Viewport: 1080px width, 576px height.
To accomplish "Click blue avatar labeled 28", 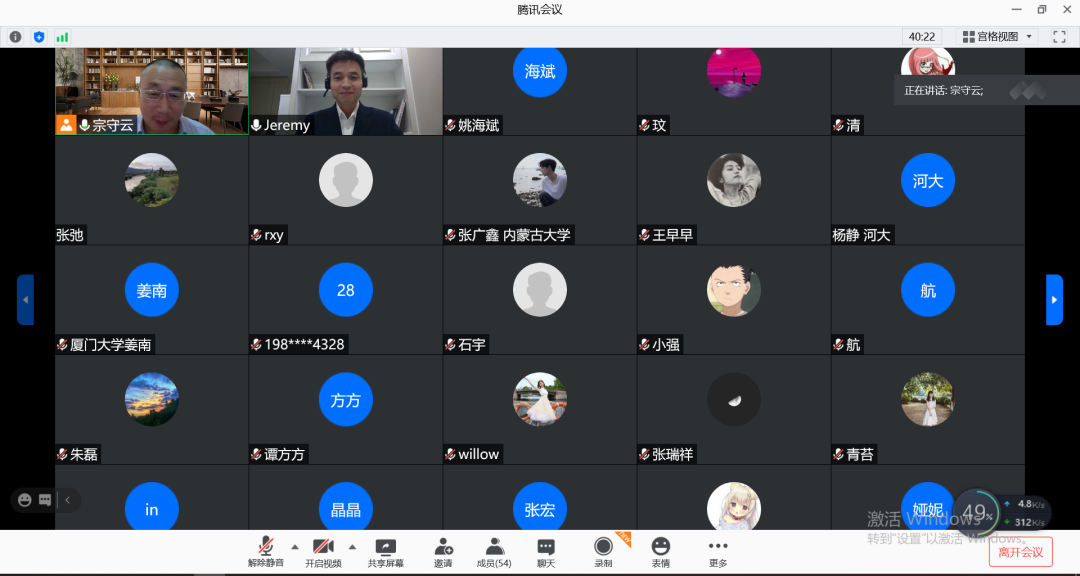I will 346,290.
